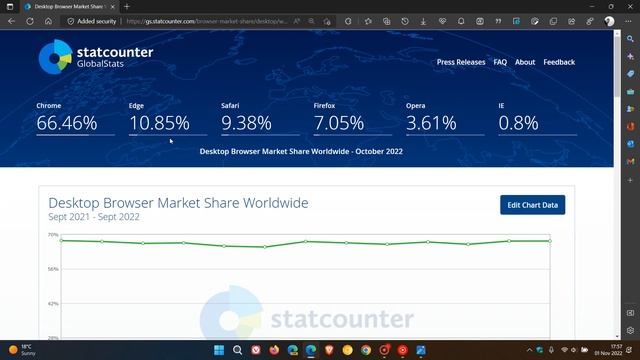The width and height of the screenshot is (640, 360).
Task: Click the Edit Chart Data button
Action: coord(533,205)
